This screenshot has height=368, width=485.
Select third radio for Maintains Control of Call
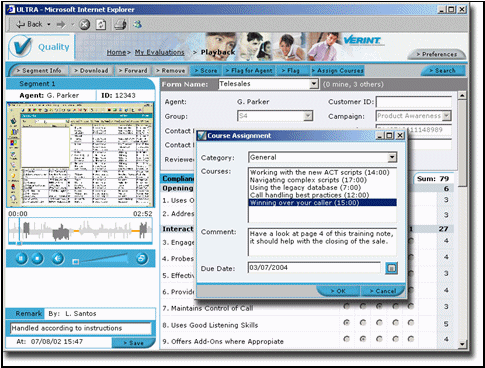[x=379, y=306]
